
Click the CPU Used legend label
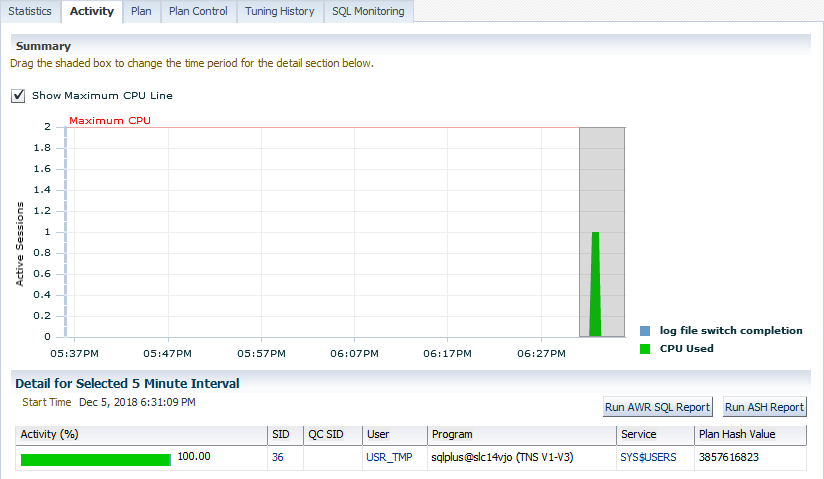(x=686, y=349)
